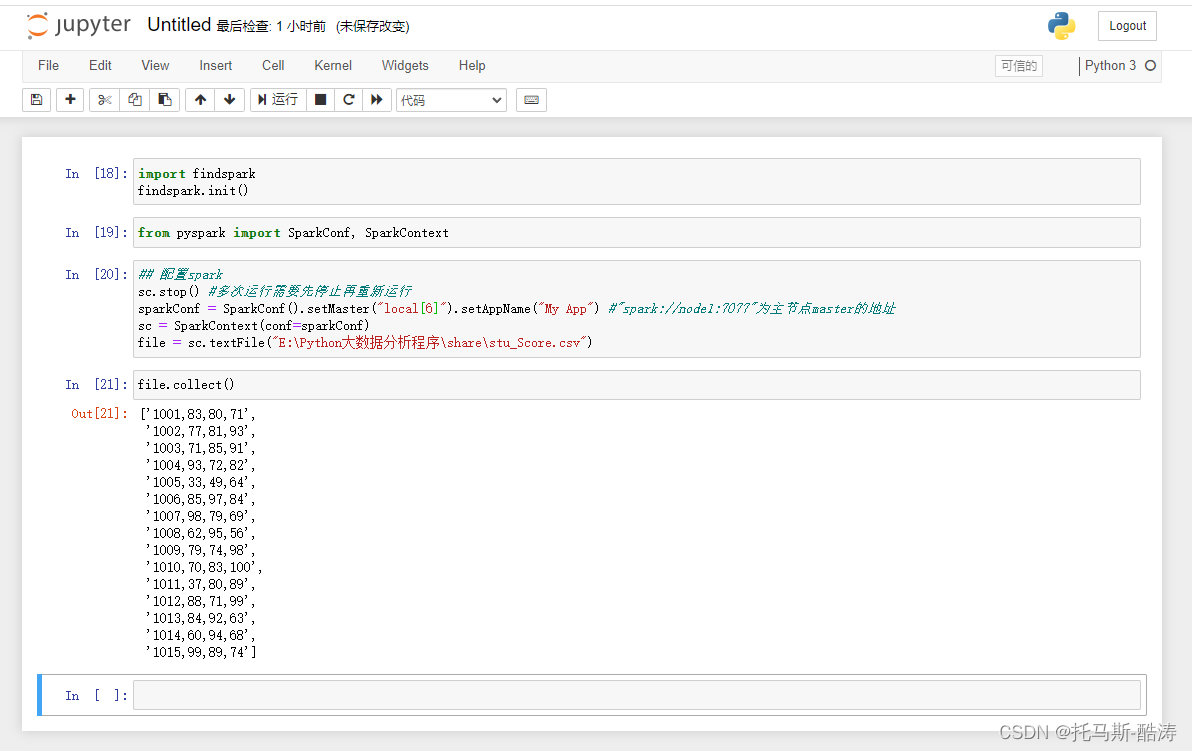
Task: Copy selected cells using the copy icon
Action: pos(133,99)
